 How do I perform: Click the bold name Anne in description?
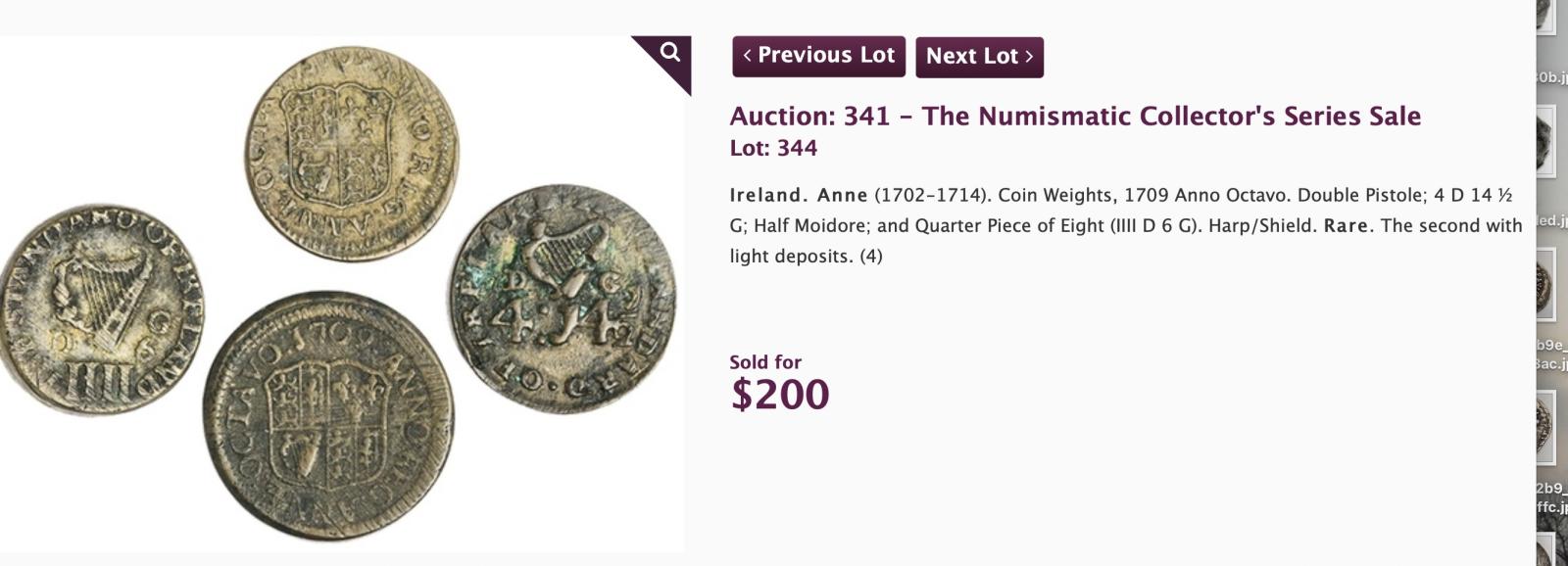[x=842, y=195]
